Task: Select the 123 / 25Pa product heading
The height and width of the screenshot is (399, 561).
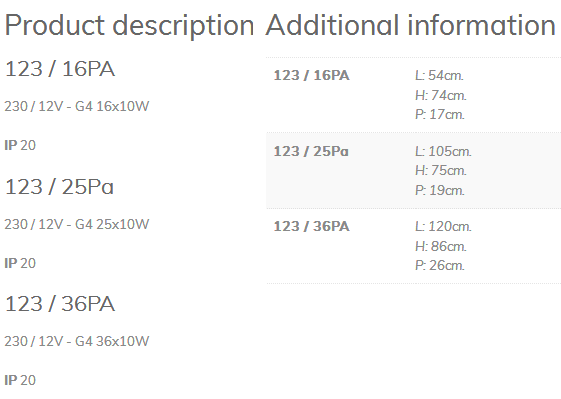Action: pos(59,187)
